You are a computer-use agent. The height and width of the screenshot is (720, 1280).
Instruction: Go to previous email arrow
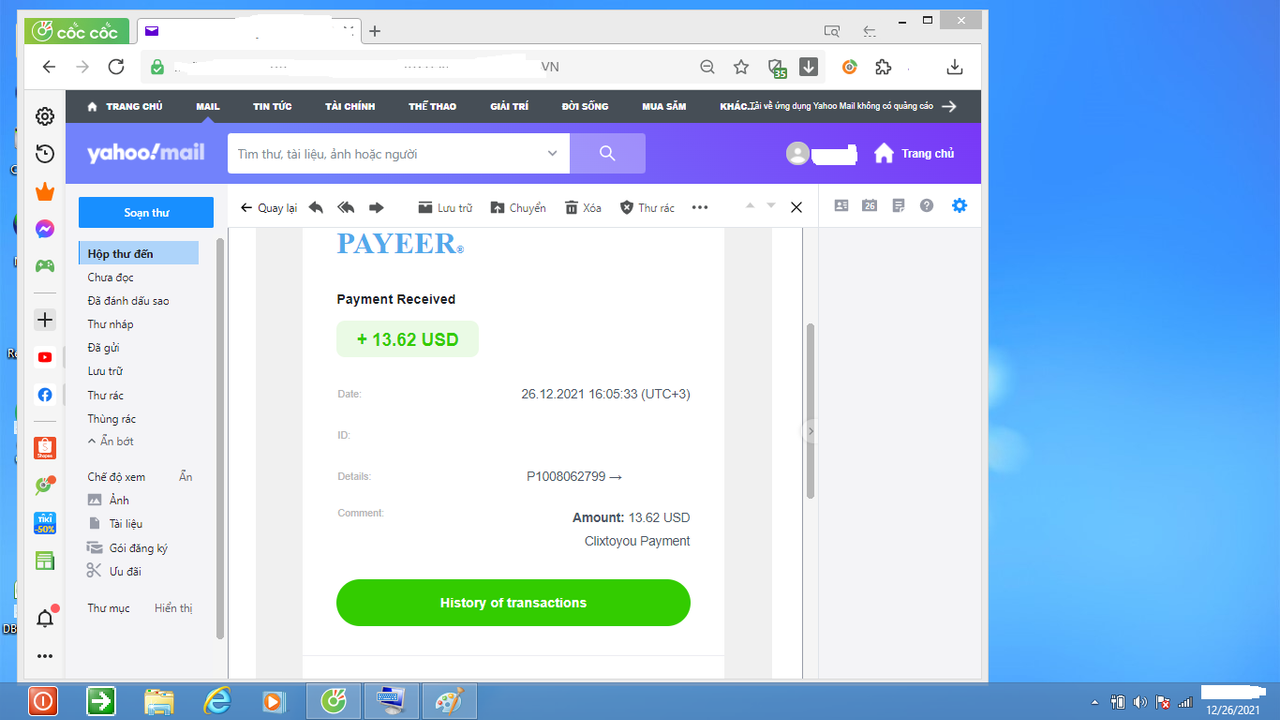749,206
